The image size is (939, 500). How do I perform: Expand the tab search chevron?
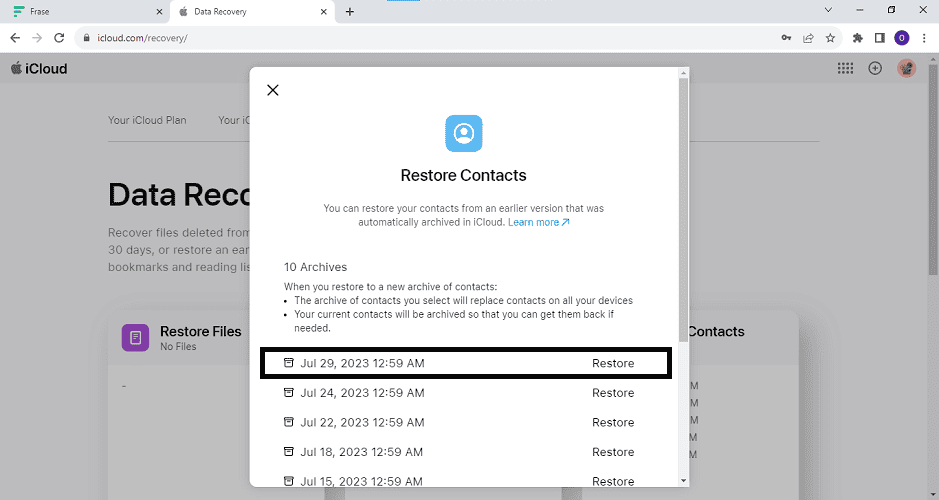coord(828,10)
